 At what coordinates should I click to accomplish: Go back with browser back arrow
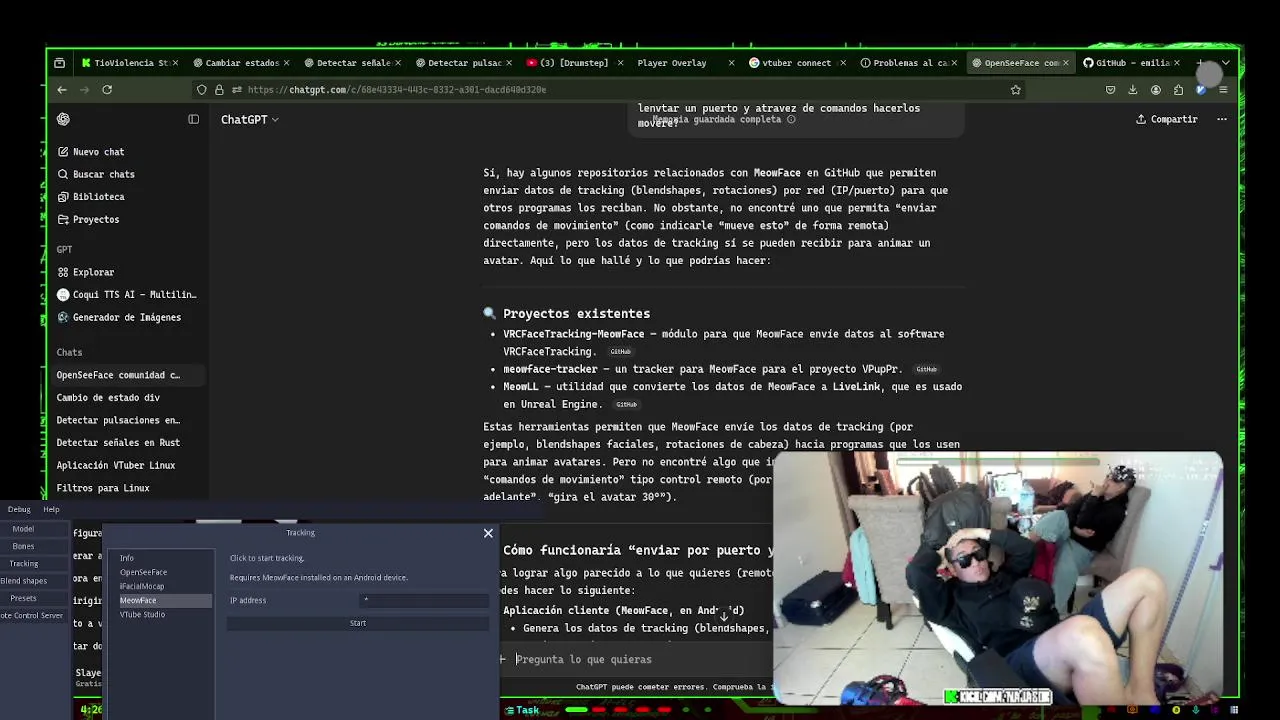[62, 90]
